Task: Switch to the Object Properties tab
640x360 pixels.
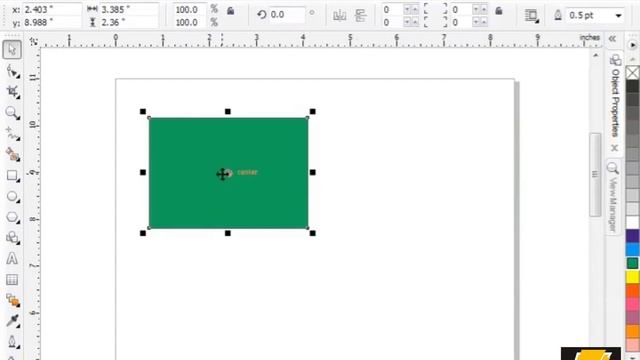Action: (x=615, y=102)
